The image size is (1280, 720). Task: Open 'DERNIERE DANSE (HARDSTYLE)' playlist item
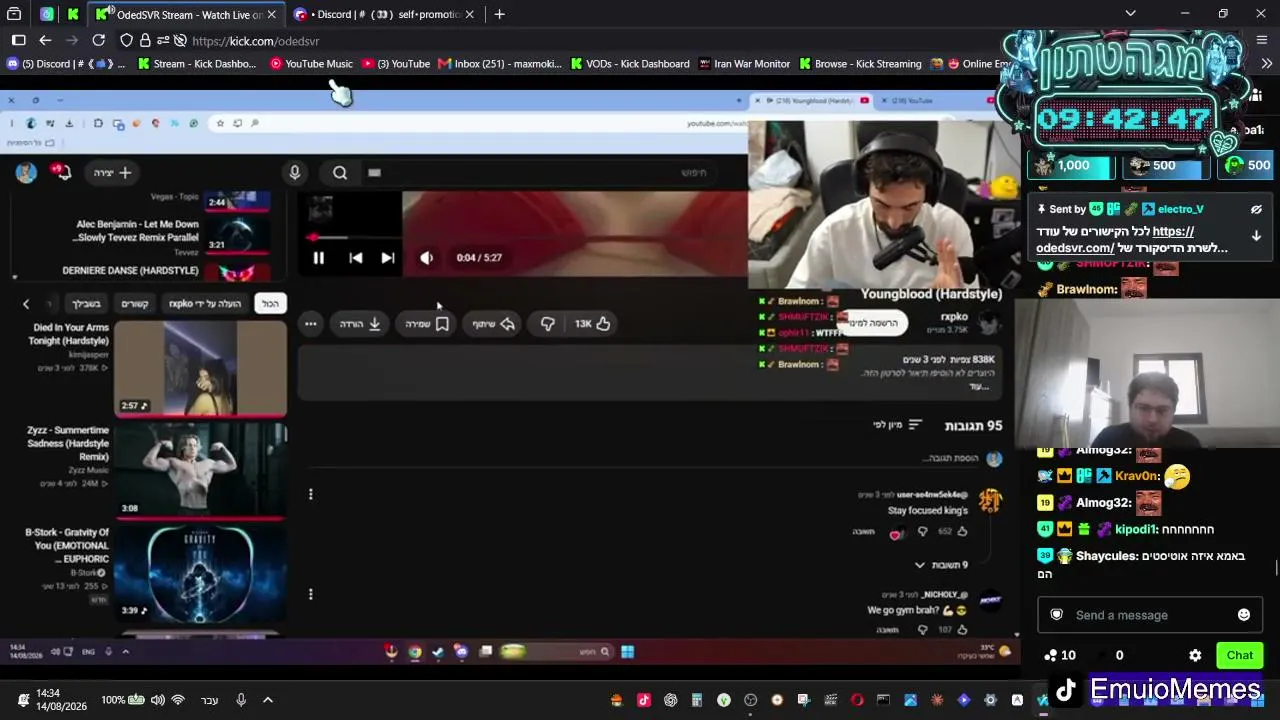pyautogui.click(x=151, y=271)
